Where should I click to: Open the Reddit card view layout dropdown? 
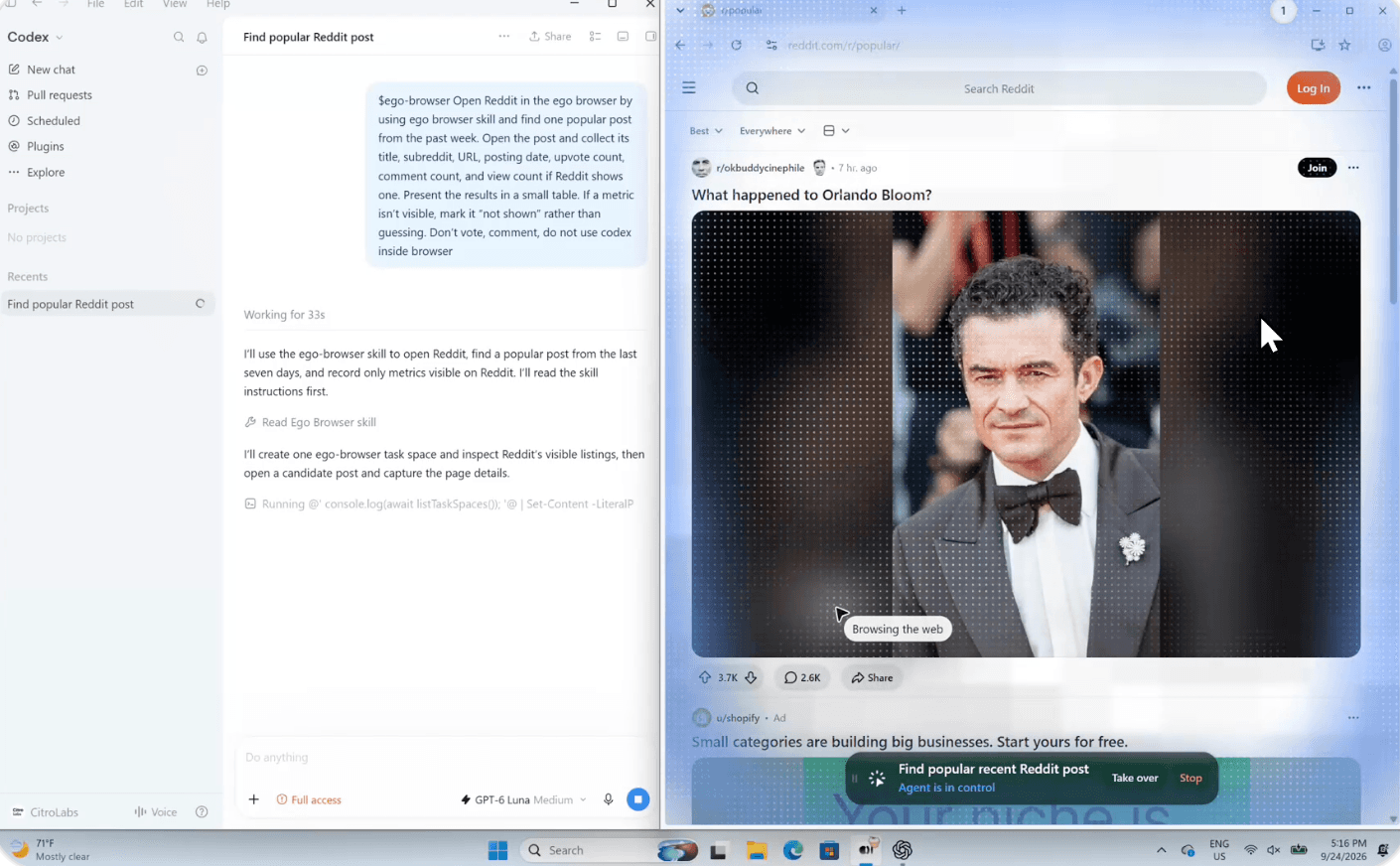tap(836, 131)
